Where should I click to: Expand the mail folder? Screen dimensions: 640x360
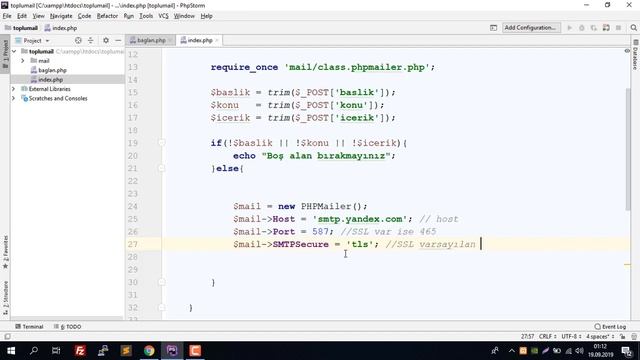pyautogui.click(x=23, y=61)
